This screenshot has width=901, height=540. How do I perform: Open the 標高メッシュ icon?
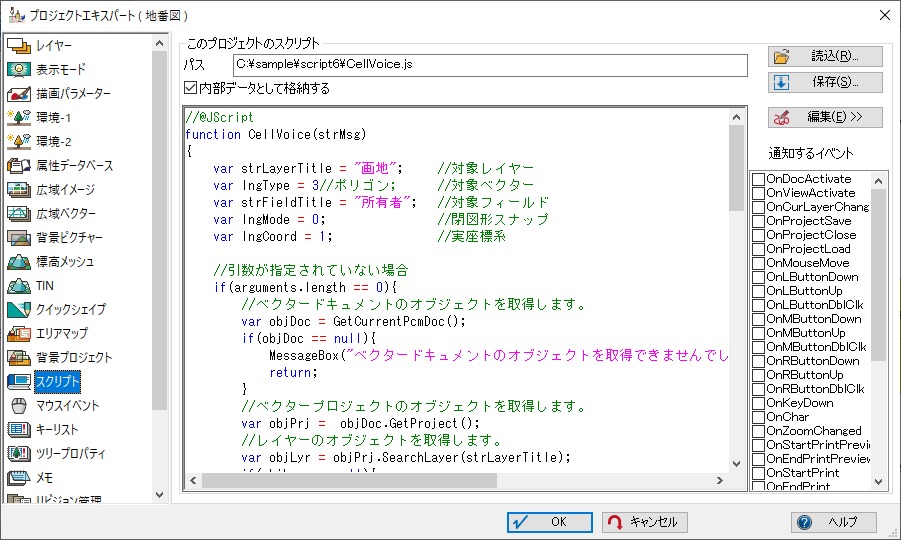pyautogui.click(x=18, y=262)
